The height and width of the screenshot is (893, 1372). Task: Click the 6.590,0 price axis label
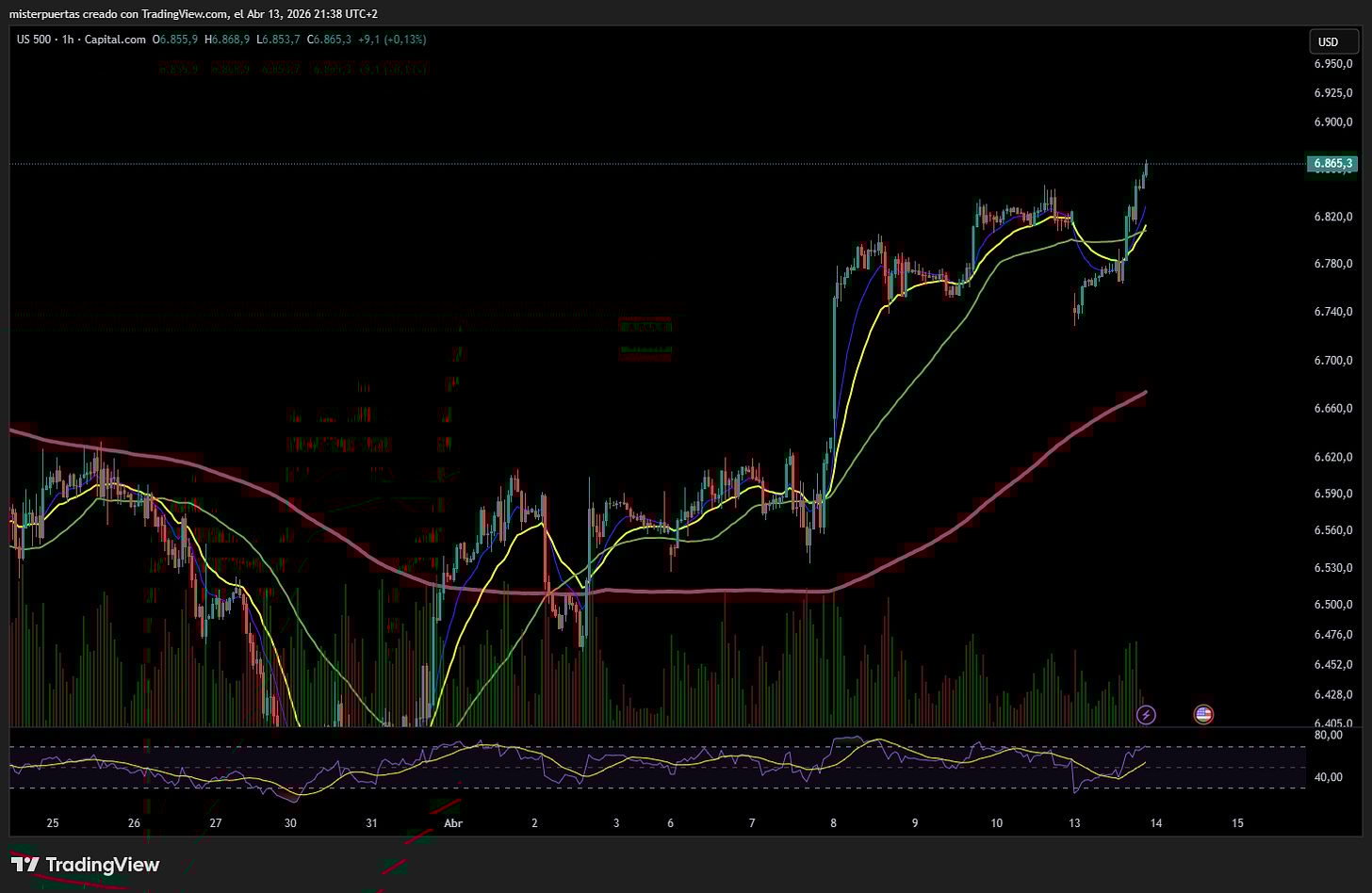(1333, 495)
